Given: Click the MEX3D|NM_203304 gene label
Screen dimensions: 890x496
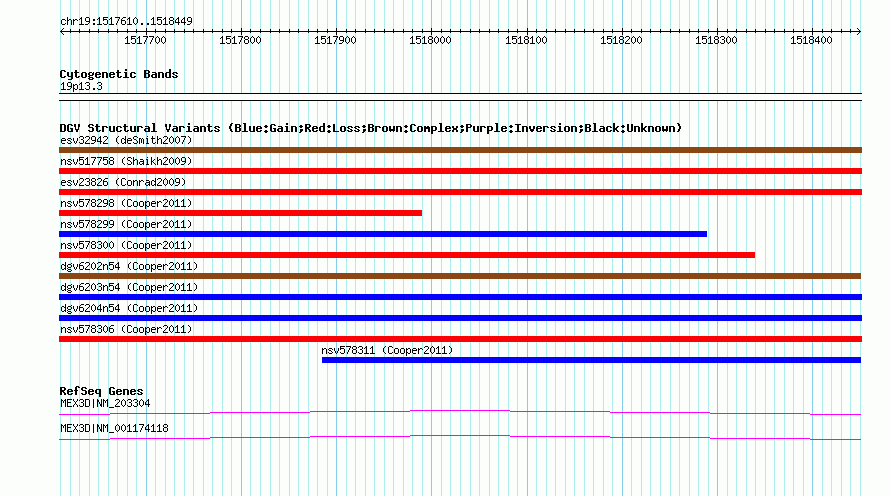Looking at the screenshot, I should pyautogui.click(x=105, y=403).
